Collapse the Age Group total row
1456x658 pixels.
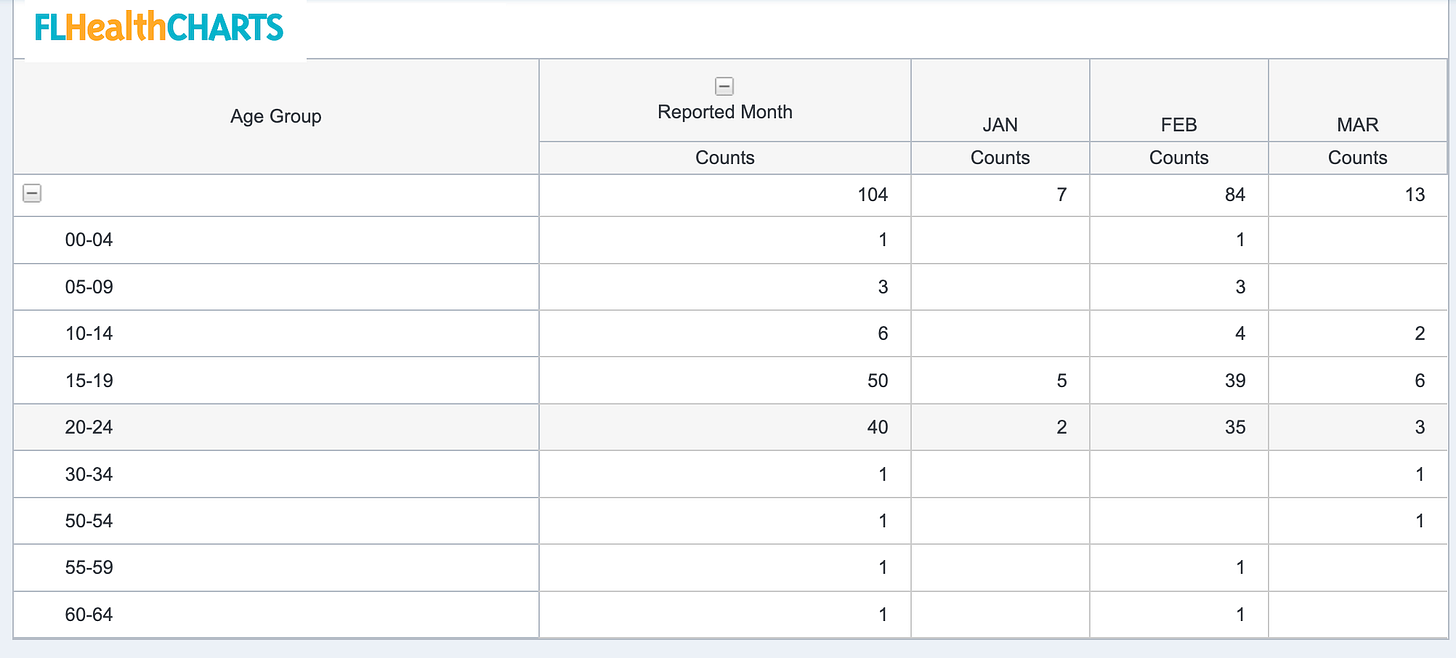(x=31, y=193)
